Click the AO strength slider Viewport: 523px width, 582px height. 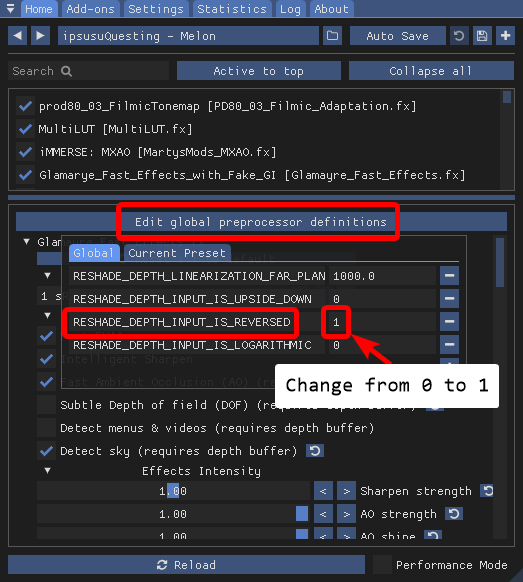pos(173,514)
